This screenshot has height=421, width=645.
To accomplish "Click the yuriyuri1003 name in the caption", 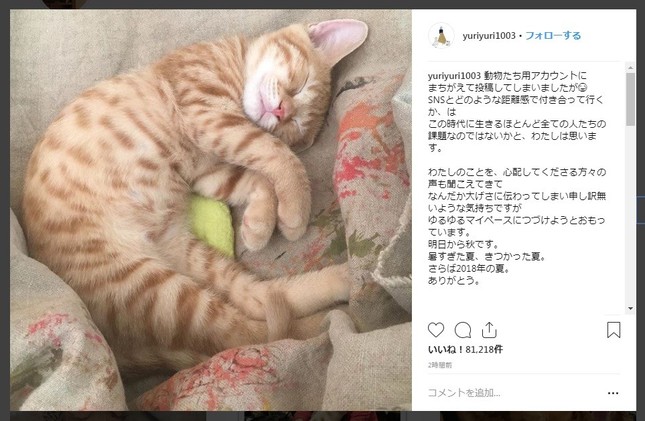I will pyautogui.click(x=454, y=76).
